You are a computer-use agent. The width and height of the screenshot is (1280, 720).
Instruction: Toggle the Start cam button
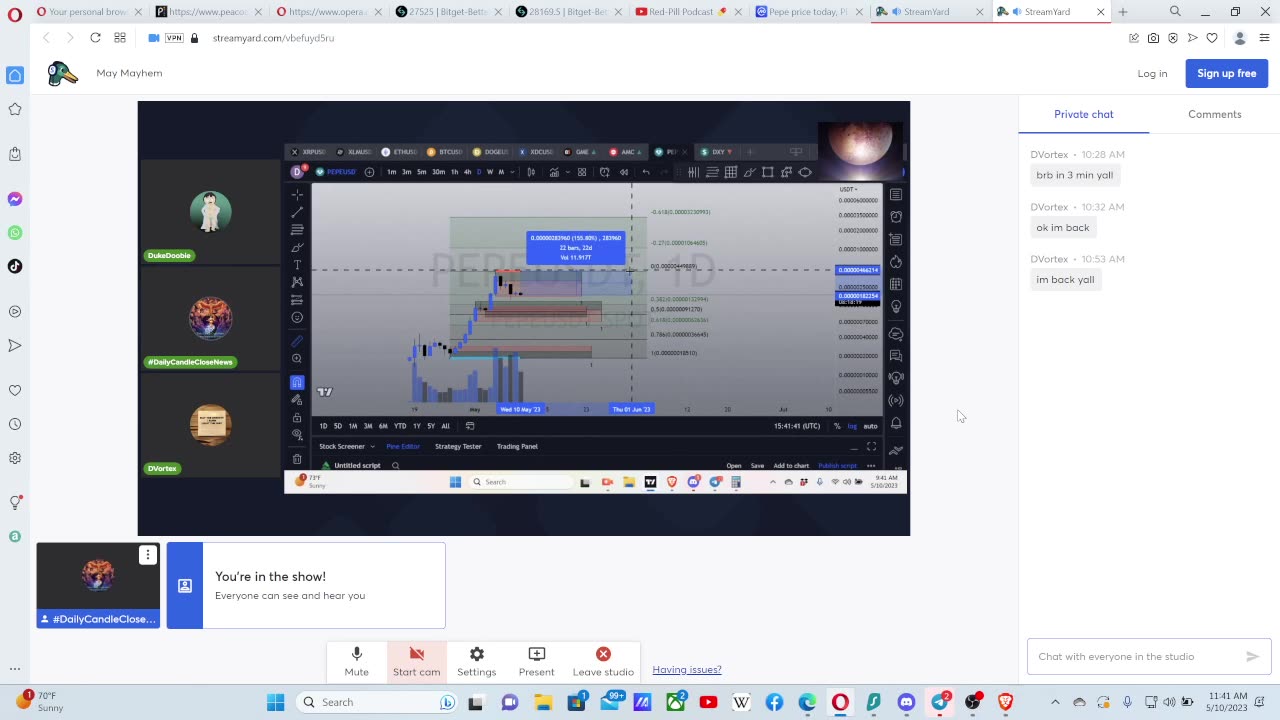pyautogui.click(x=416, y=661)
